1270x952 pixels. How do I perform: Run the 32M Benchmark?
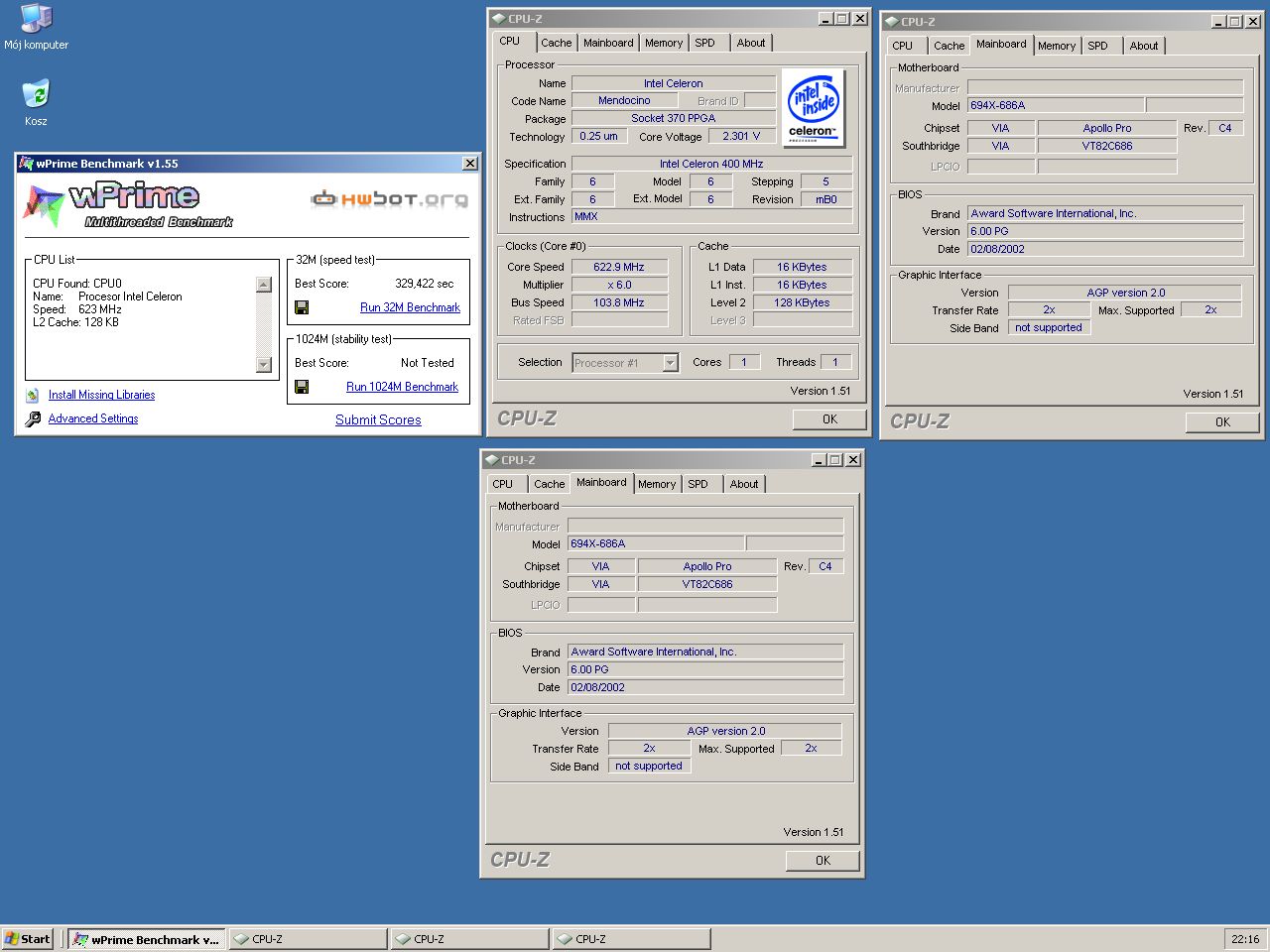pos(410,307)
